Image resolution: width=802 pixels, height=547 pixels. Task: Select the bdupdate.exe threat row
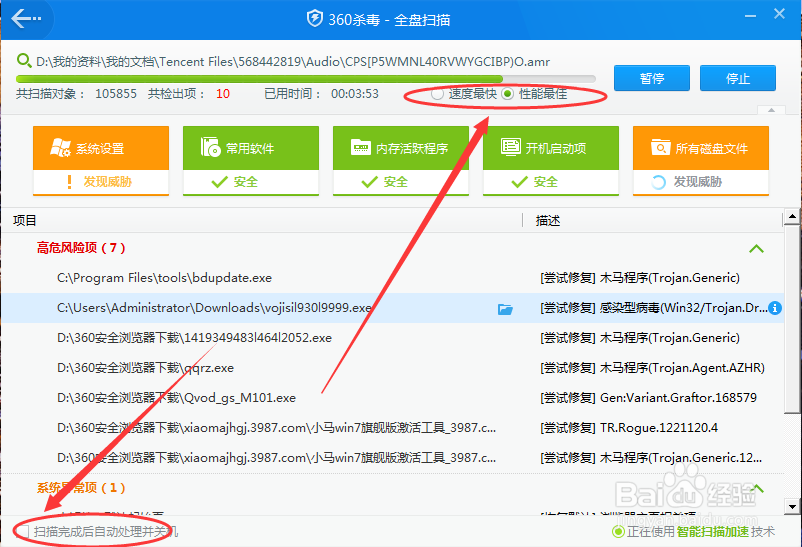392,278
